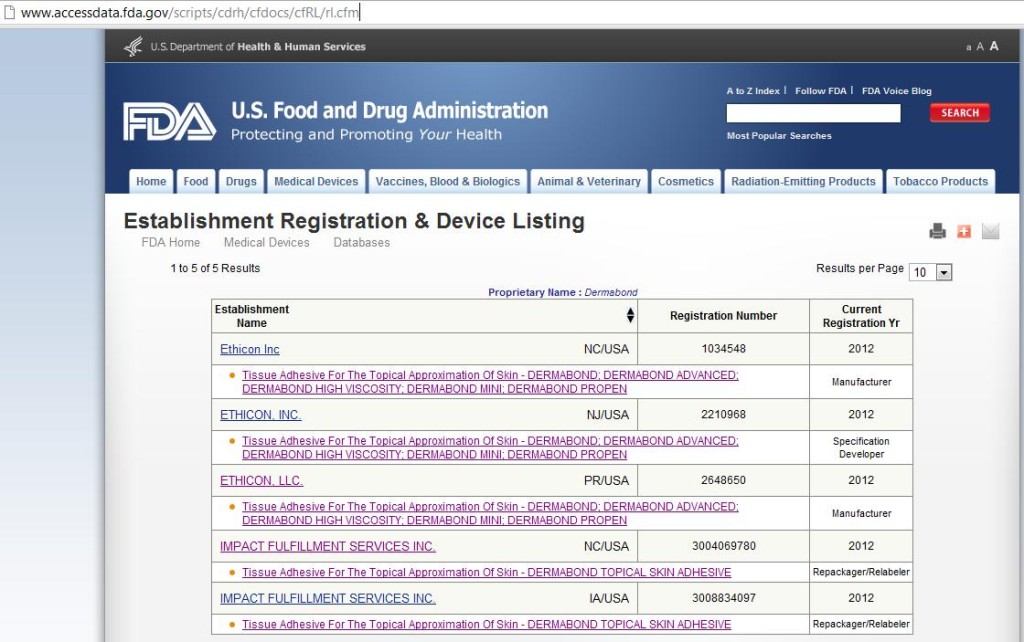1024x642 pixels.
Task: Open IMPACT FULFILLMENT SERVICES NC/USA link
Action: 328,547
